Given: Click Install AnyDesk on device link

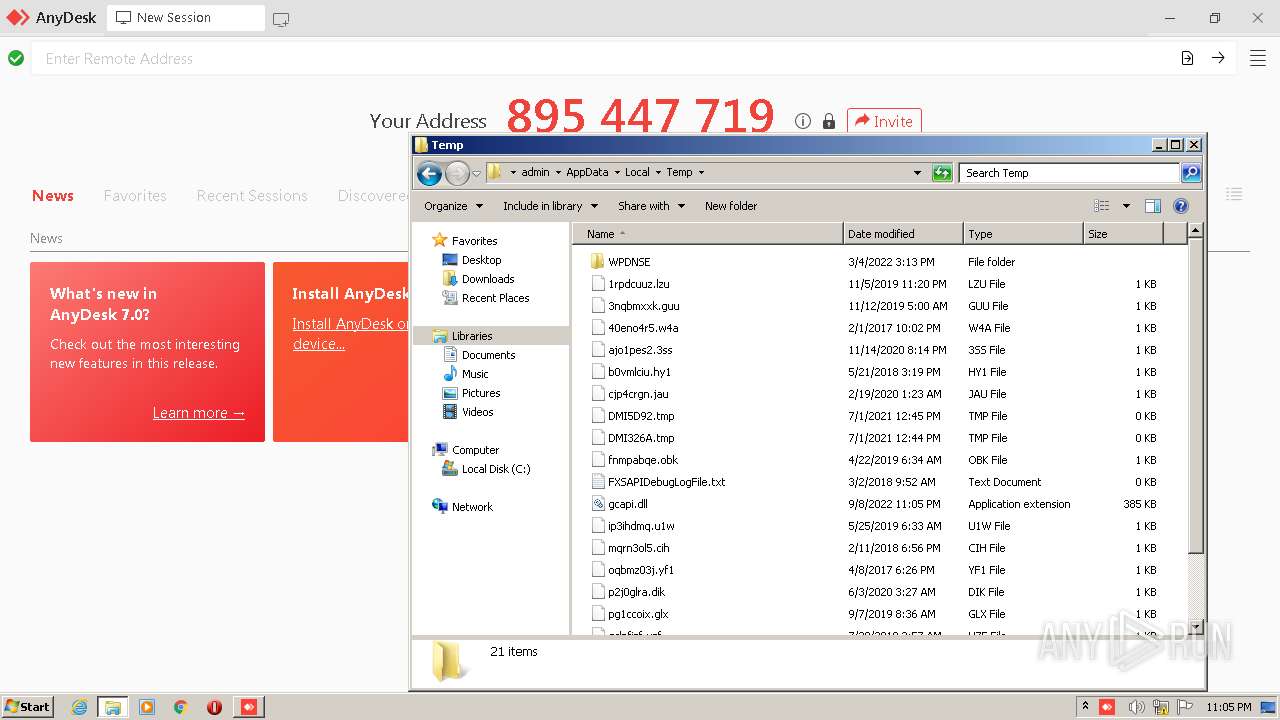Looking at the screenshot, I should coord(350,334).
